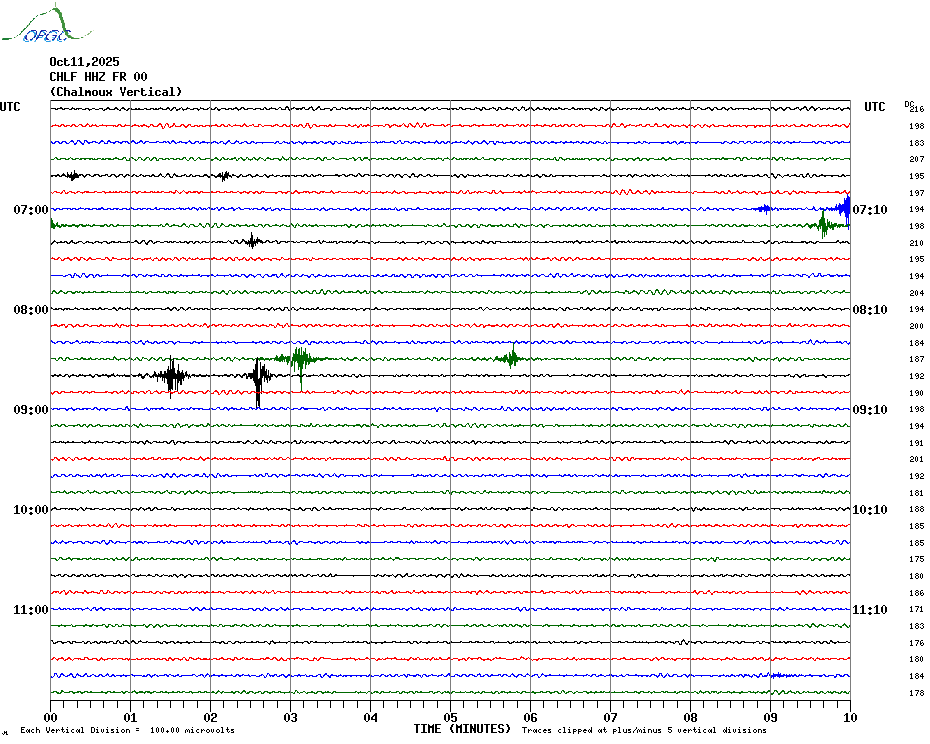Click the Traces clipped footnote text

[644, 730]
